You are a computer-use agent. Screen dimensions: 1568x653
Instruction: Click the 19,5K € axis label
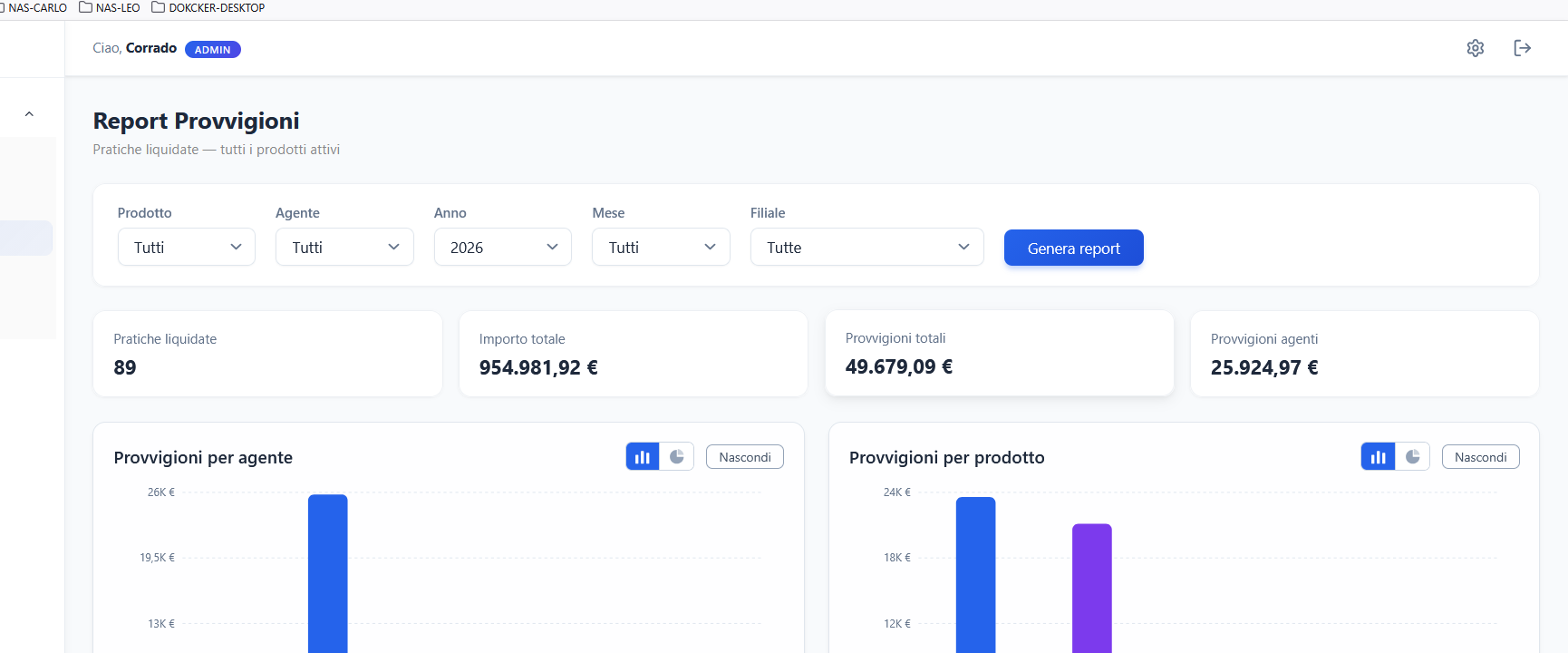157,558
